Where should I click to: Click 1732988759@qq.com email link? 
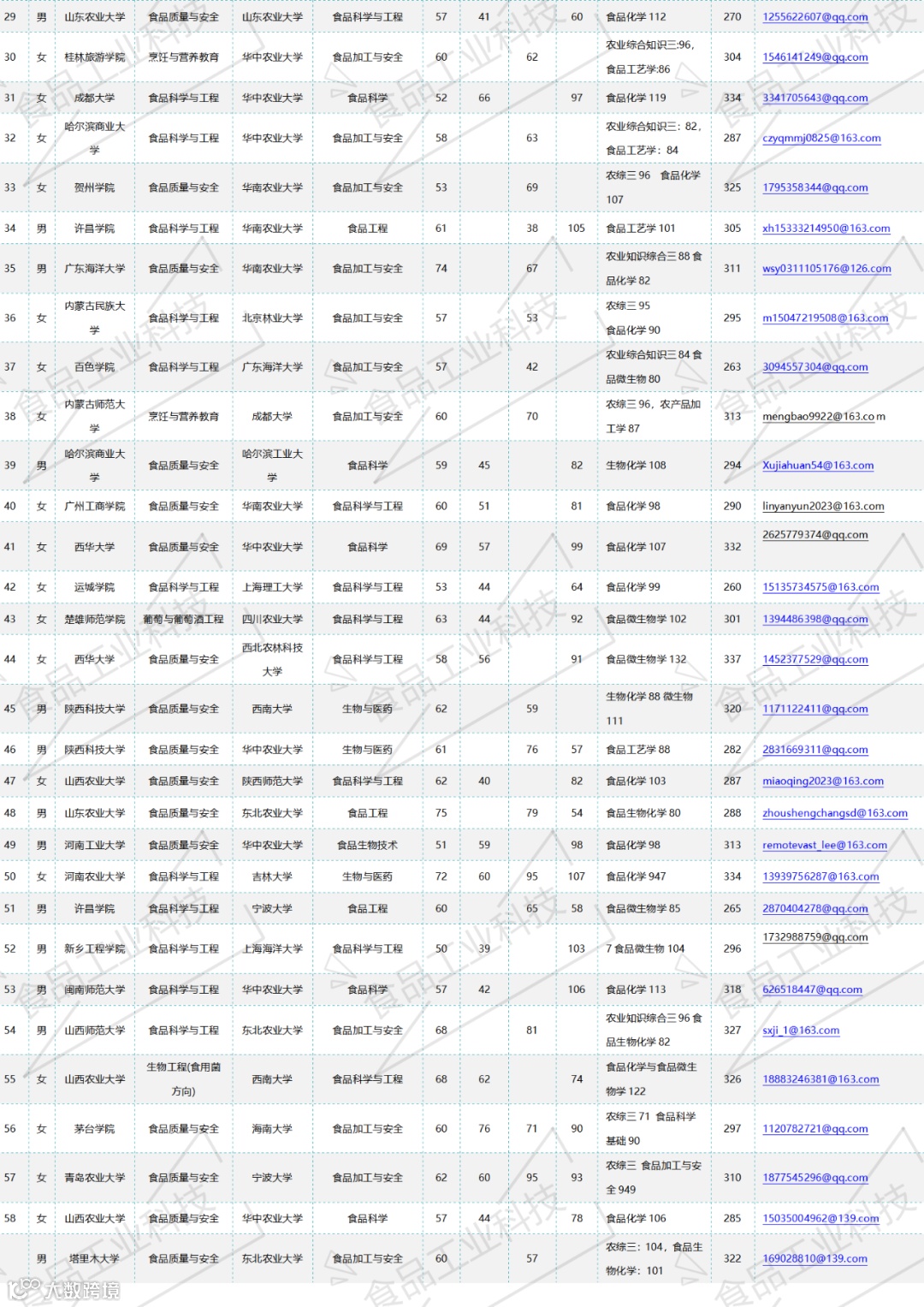814,937
